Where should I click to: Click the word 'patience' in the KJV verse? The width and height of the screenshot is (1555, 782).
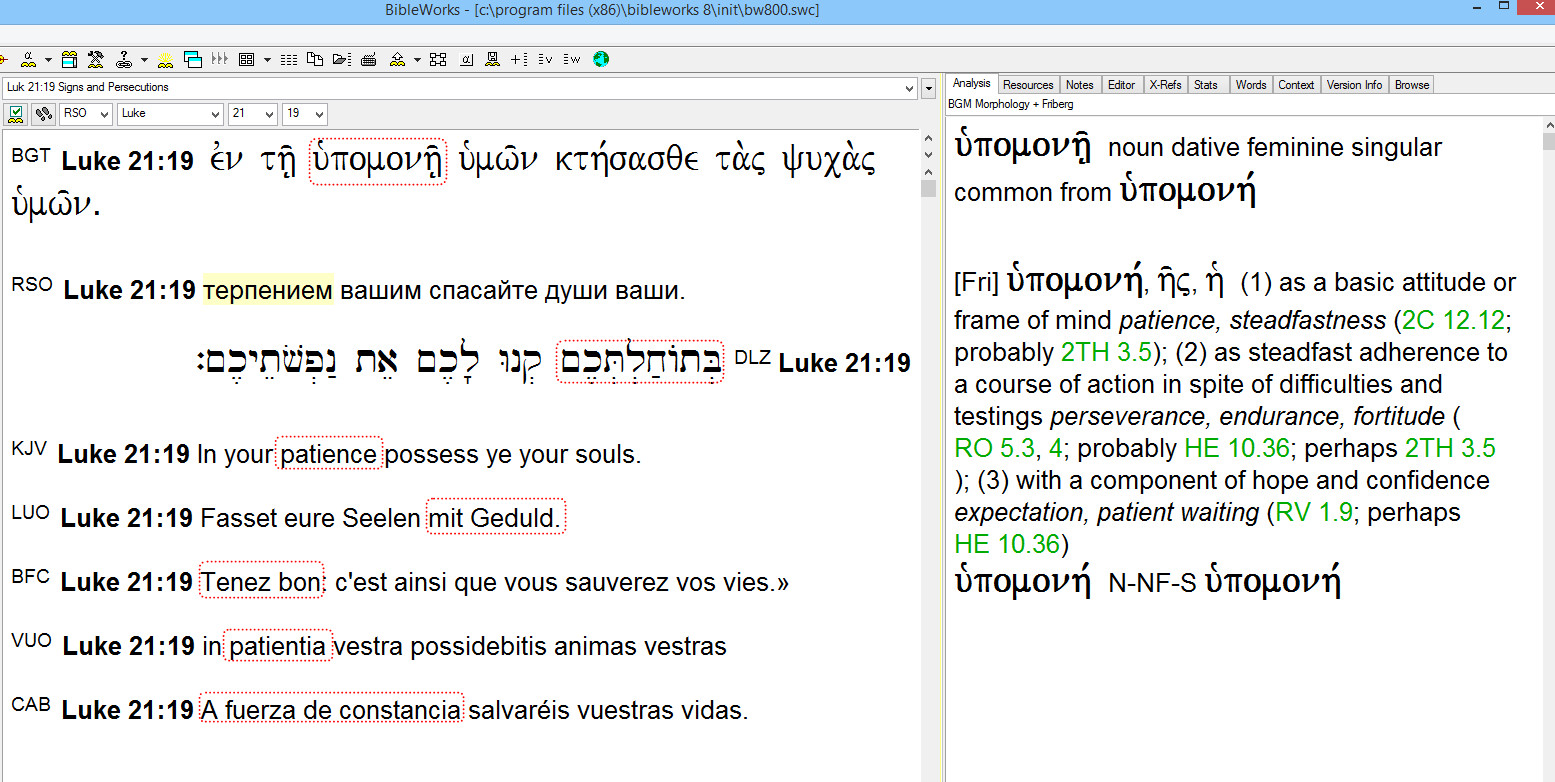[x=329, y=454]
